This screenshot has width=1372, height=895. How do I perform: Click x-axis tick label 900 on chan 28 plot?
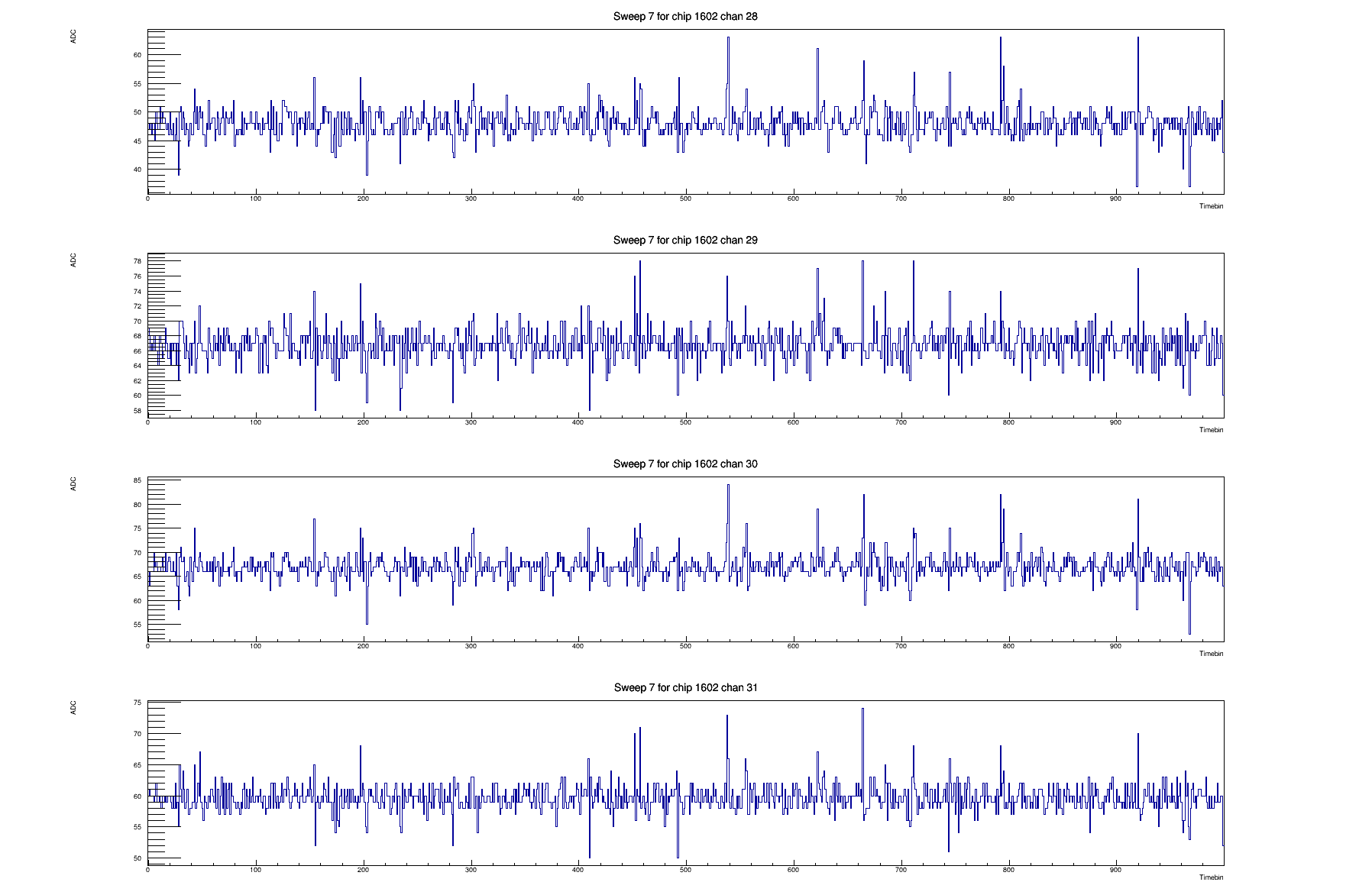pos(1116,199)
